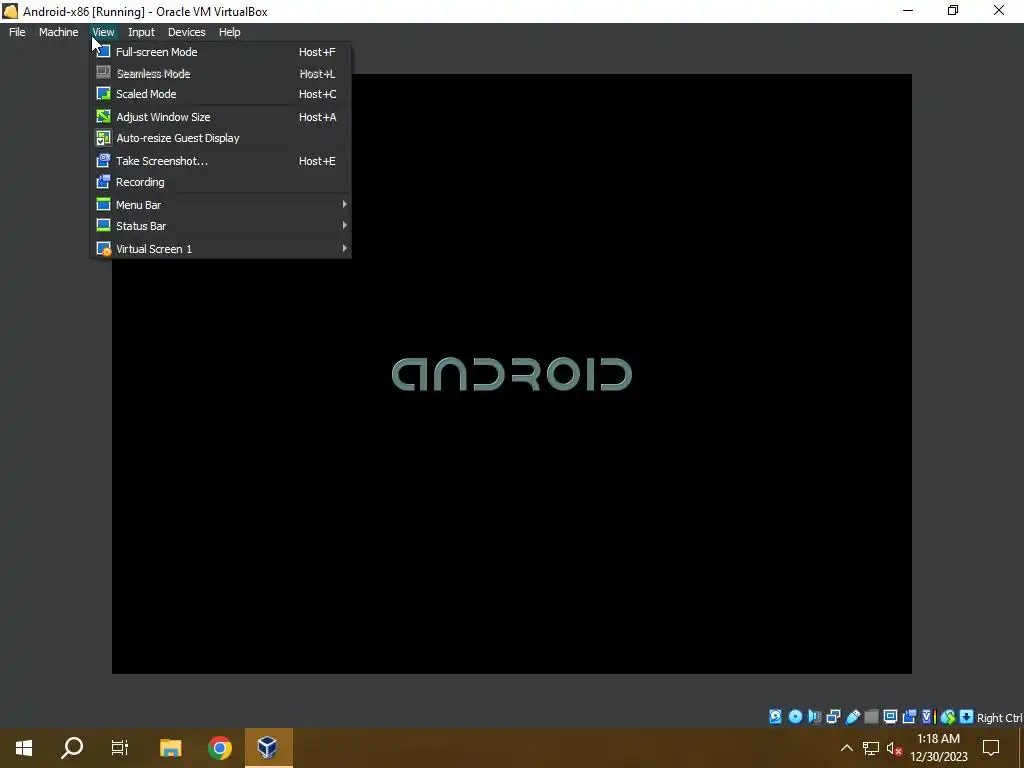Show hidden system tray icons
This screenshot has height=768, width=1024.
click(846, 748)
